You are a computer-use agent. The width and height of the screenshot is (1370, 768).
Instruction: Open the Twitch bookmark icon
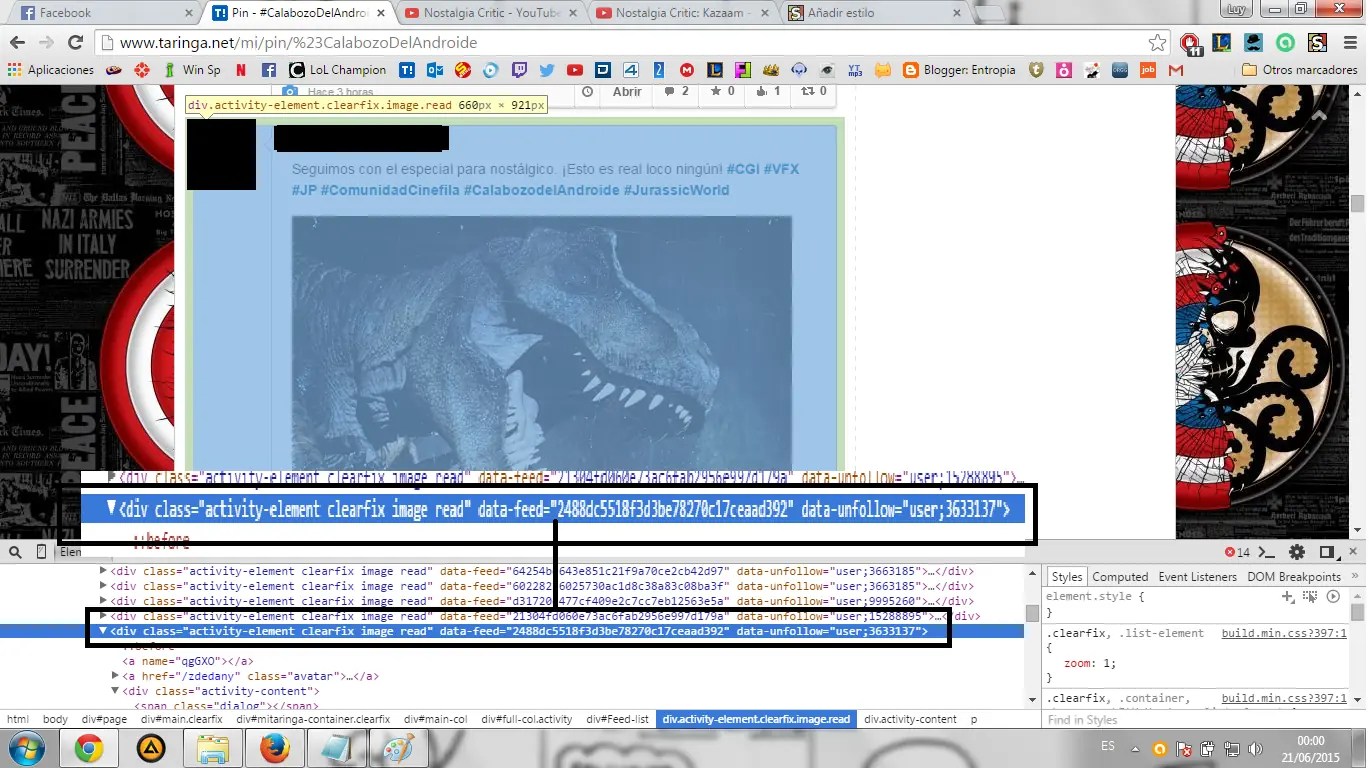tap(519, 70)
